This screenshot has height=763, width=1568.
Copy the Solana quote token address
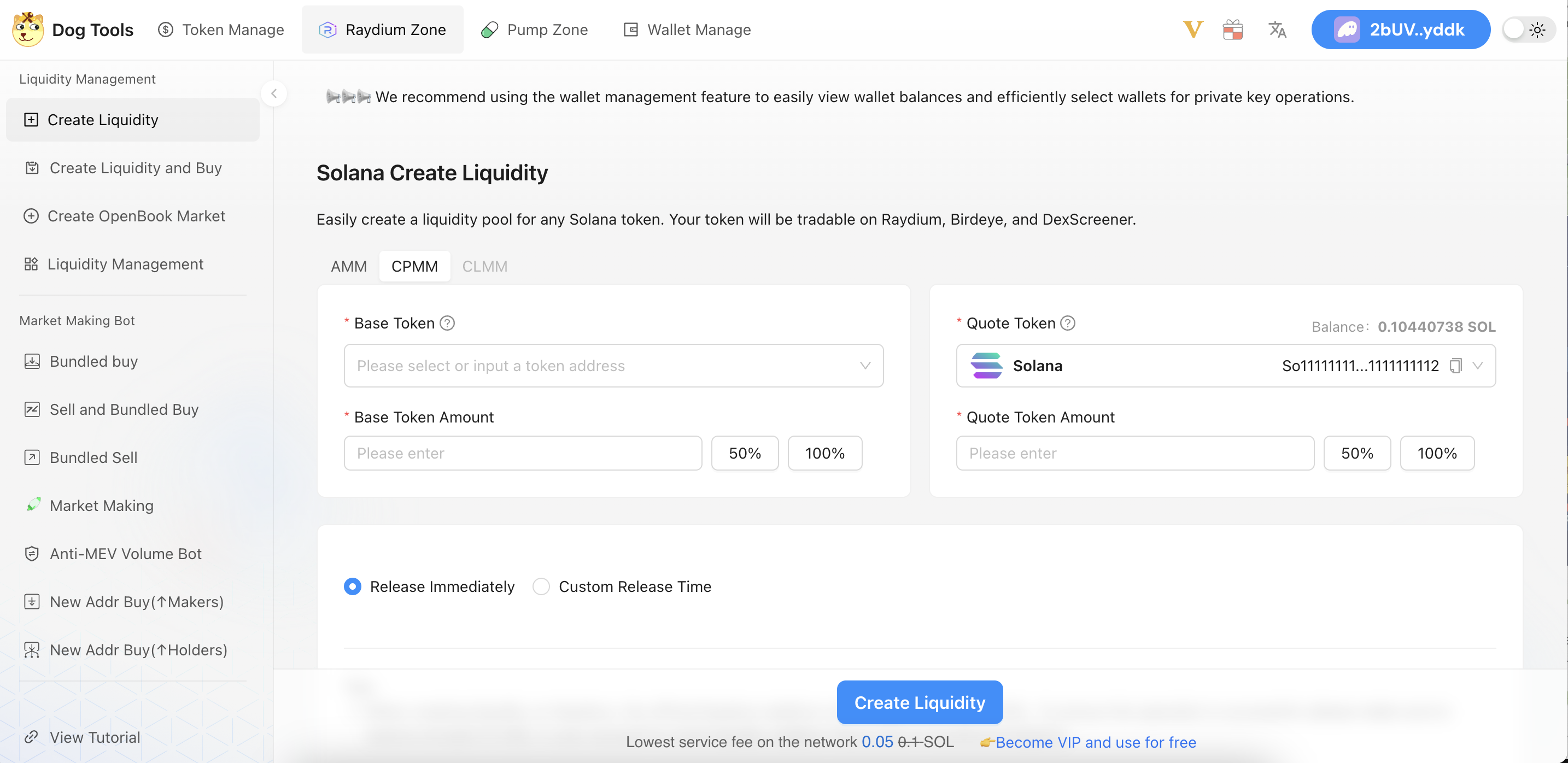click(x=1455, y=366)
